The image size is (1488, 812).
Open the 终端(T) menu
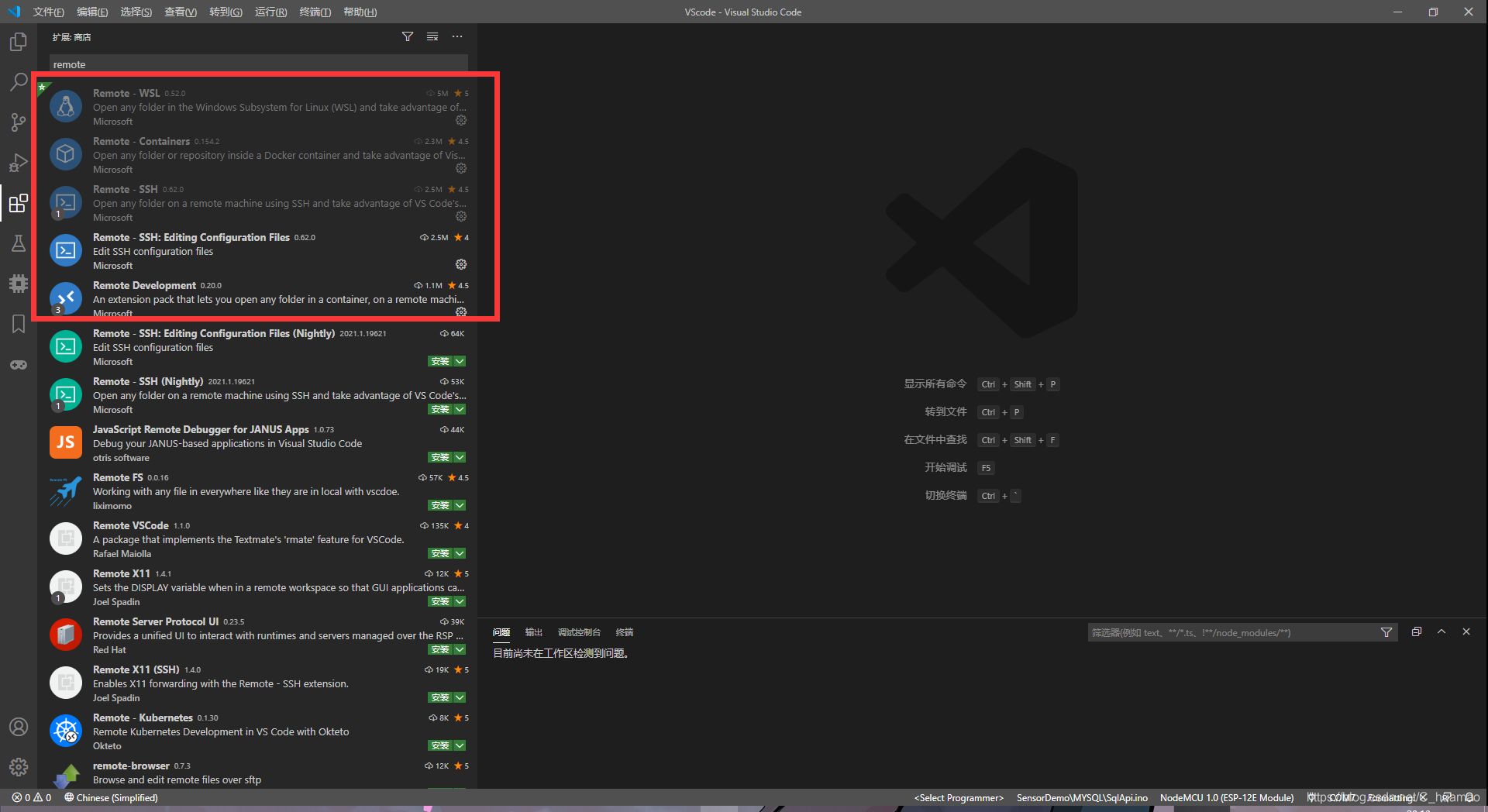tap(315, 12)
